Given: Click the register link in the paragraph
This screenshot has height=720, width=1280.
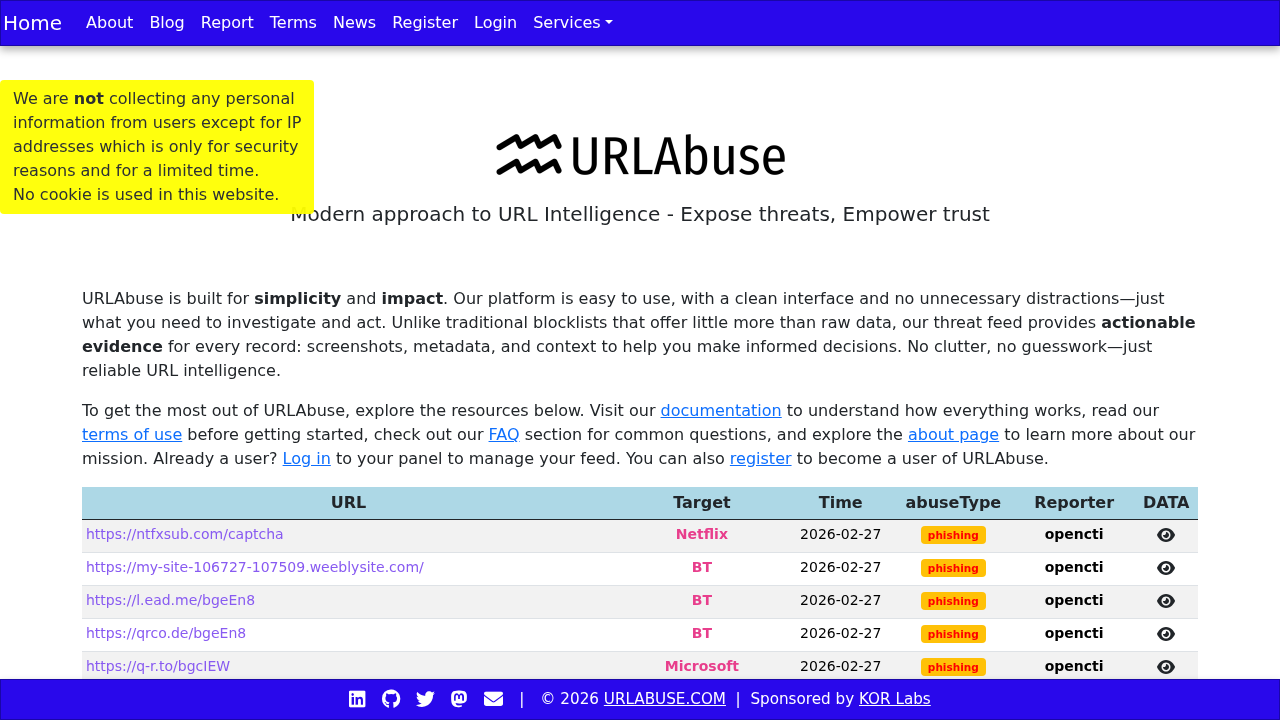Looking at the screenshot, I should pos(760,458).
